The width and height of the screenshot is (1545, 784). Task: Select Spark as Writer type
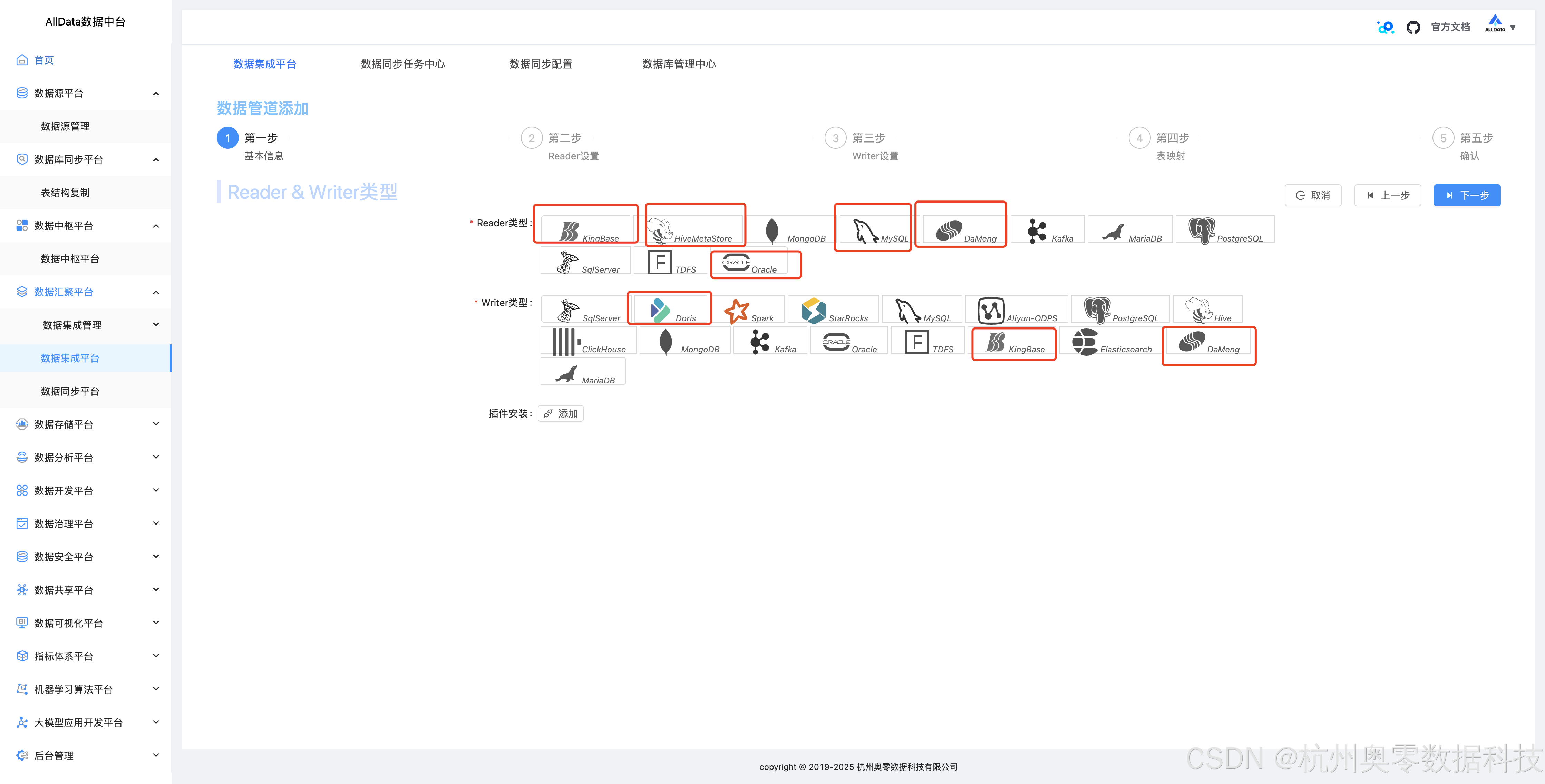pyautogui.click(x=747, y=309)
